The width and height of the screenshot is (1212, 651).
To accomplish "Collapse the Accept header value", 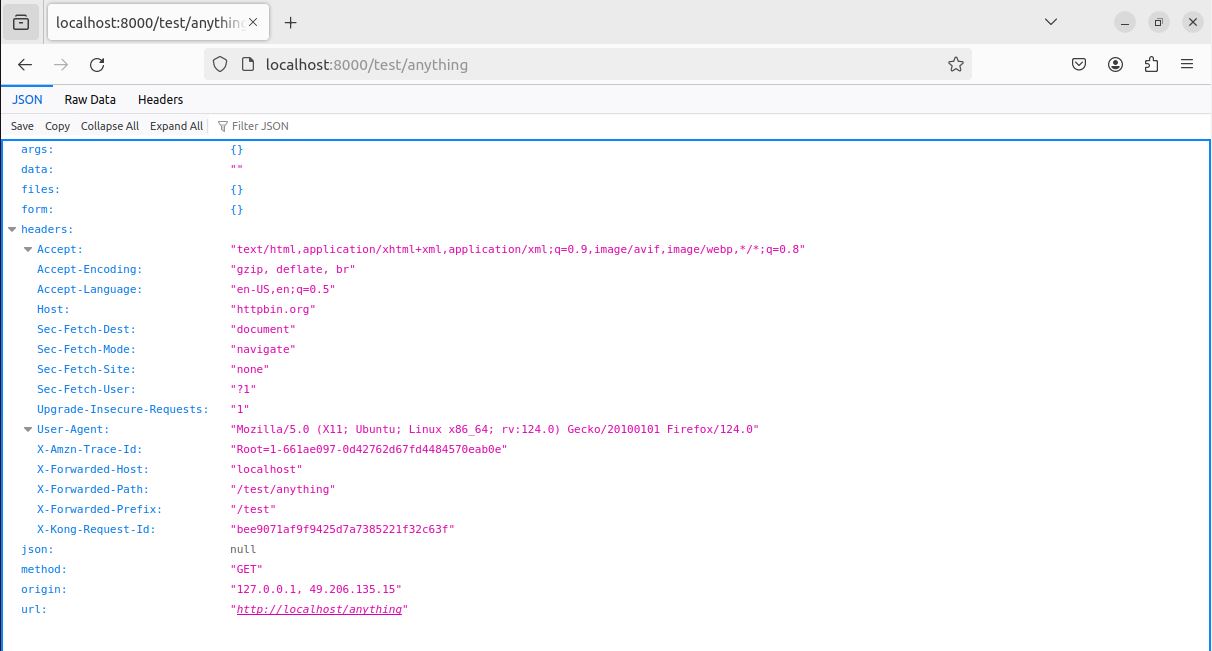I will tap(29, 249).
